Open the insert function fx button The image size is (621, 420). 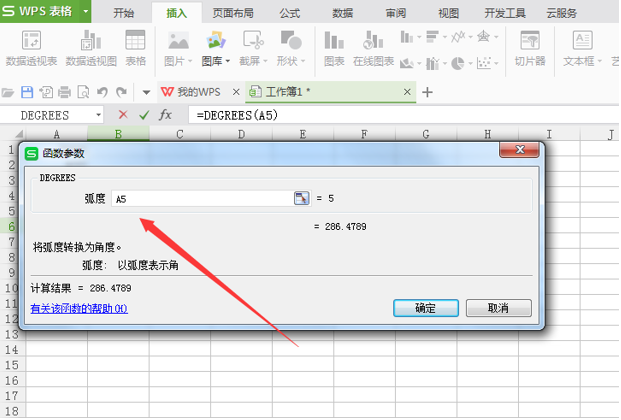pyautogui.click(x=165, y=115)
